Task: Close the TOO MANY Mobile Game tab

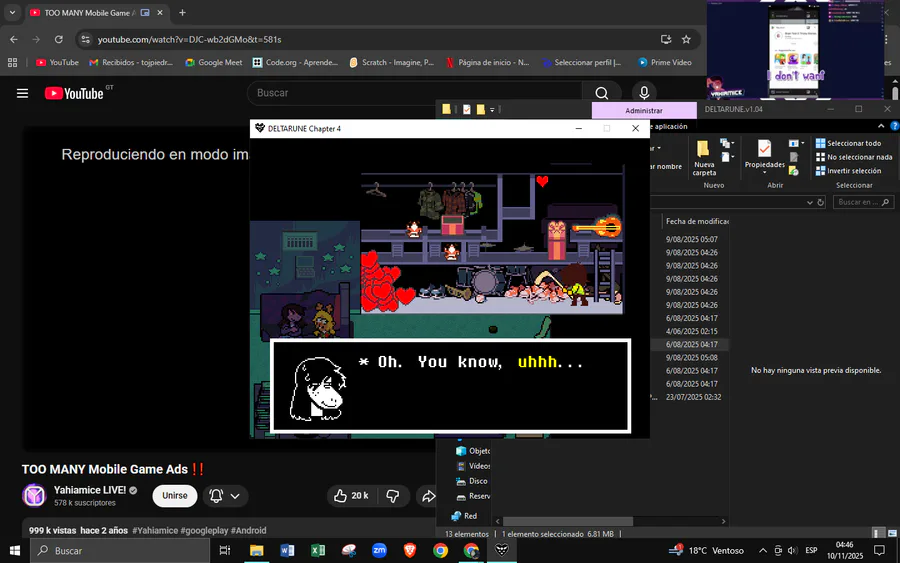Action: pos(160,13)
